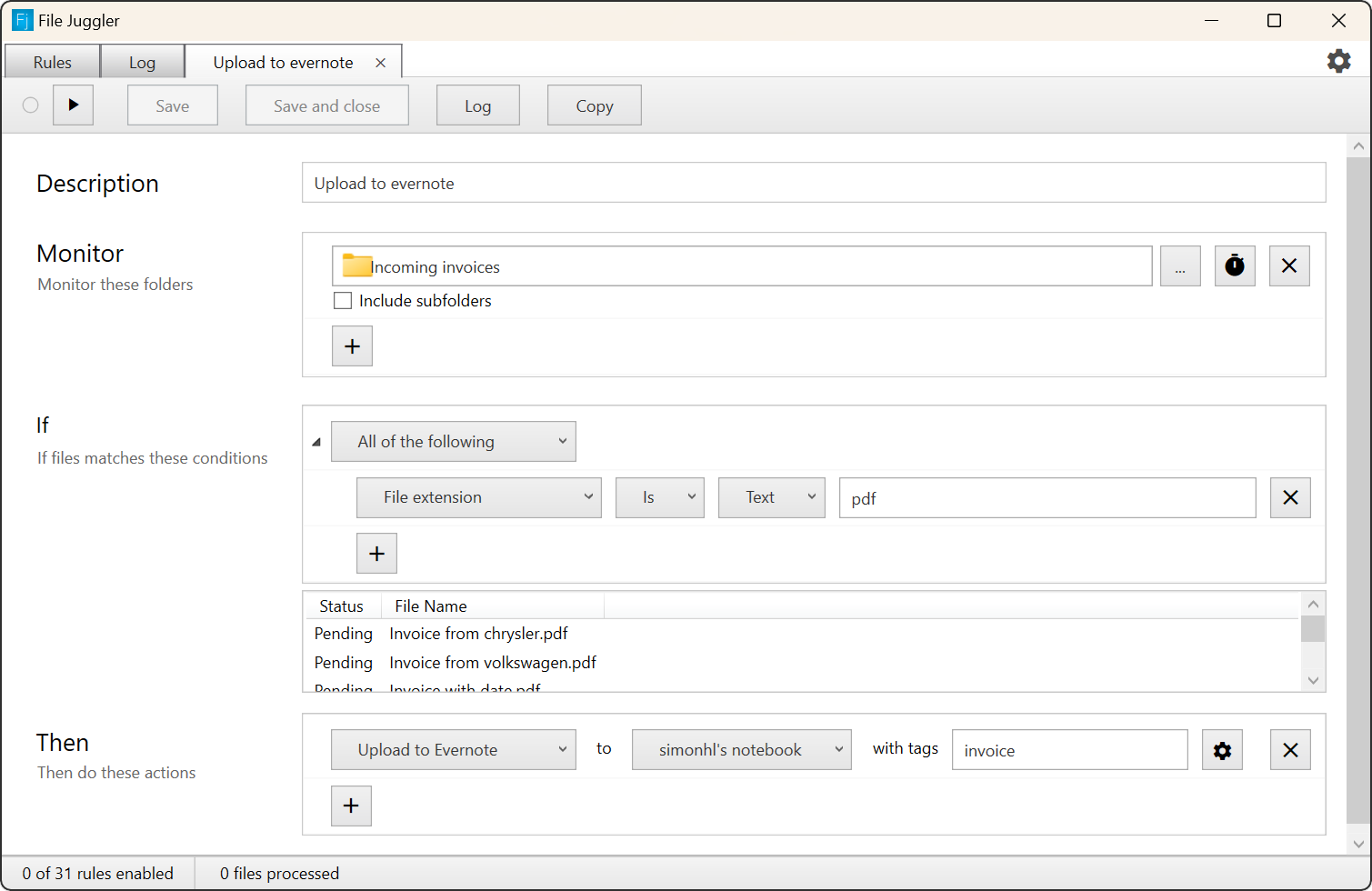Viewport: 1372px width, 891px height.
Task: Click main panel scrollbar down arrow
Action: click(1358, 844)
